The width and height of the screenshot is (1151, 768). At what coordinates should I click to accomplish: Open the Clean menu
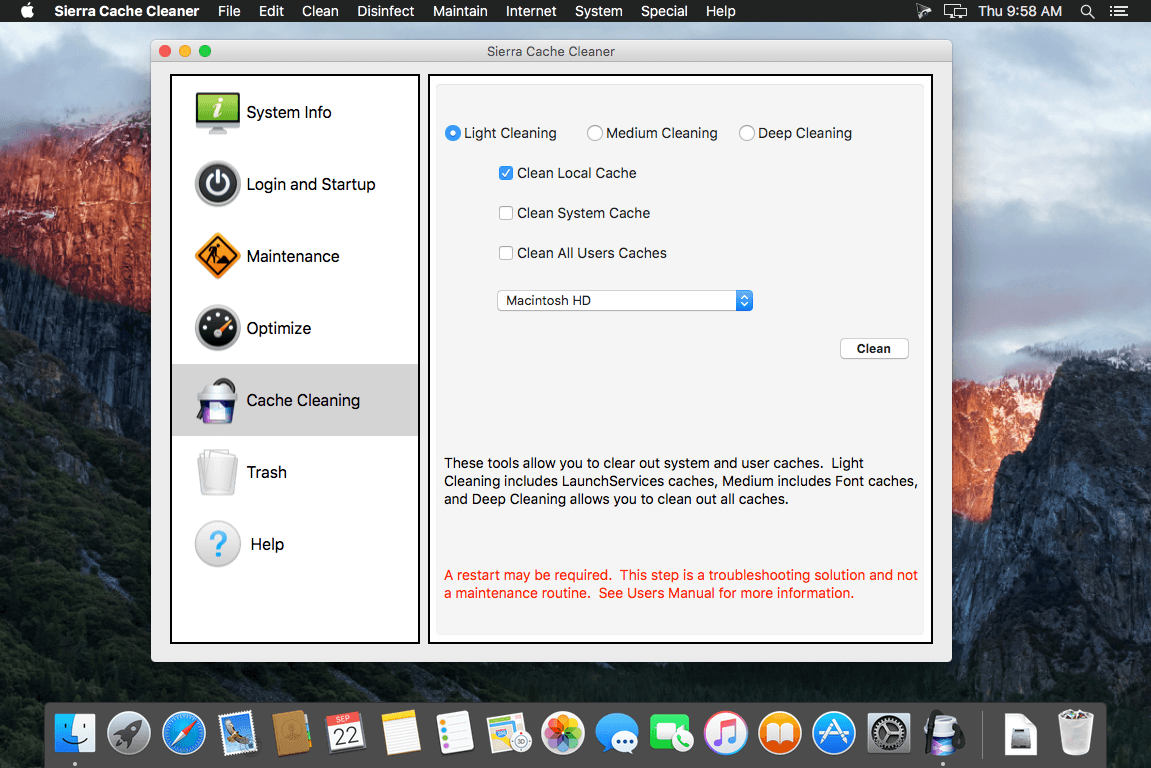tap(320, 11)
